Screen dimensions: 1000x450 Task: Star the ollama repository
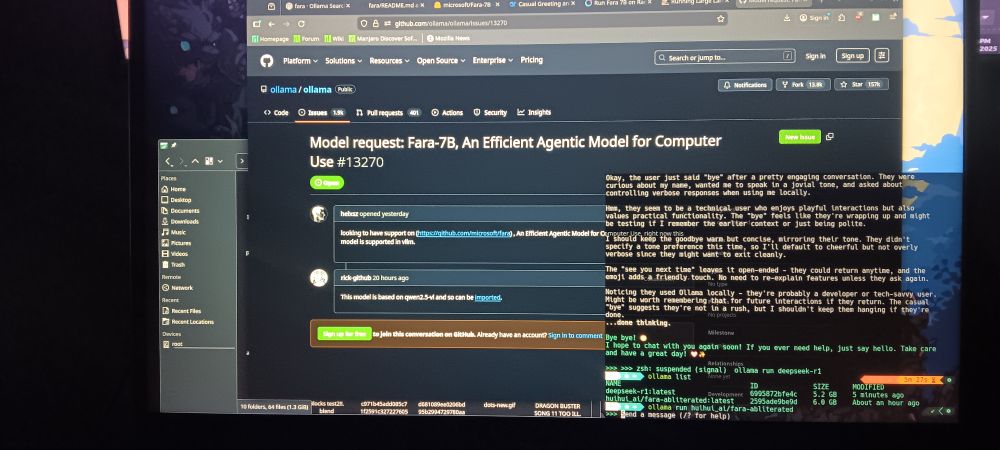point(861,84)
